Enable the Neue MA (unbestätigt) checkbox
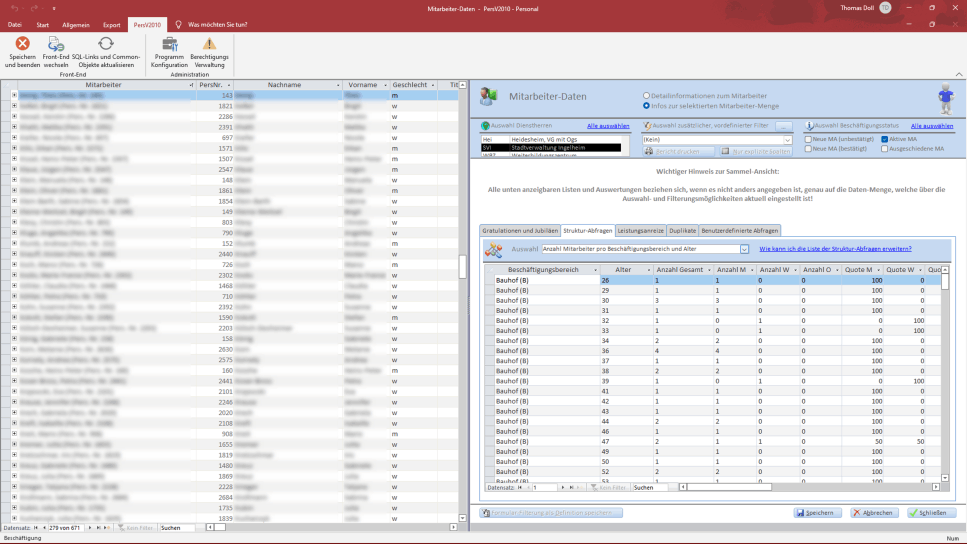967x544 pixels. [808, 138]
